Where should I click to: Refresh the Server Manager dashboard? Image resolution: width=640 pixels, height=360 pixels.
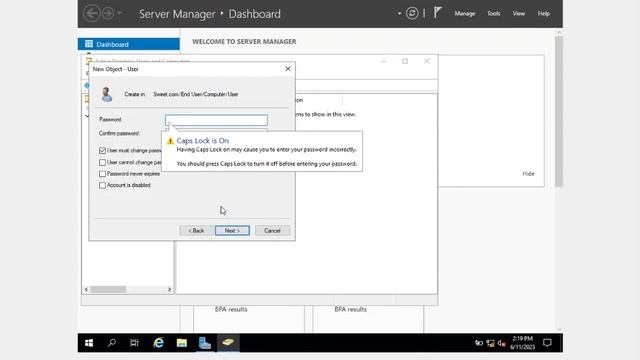pos(412,13)
